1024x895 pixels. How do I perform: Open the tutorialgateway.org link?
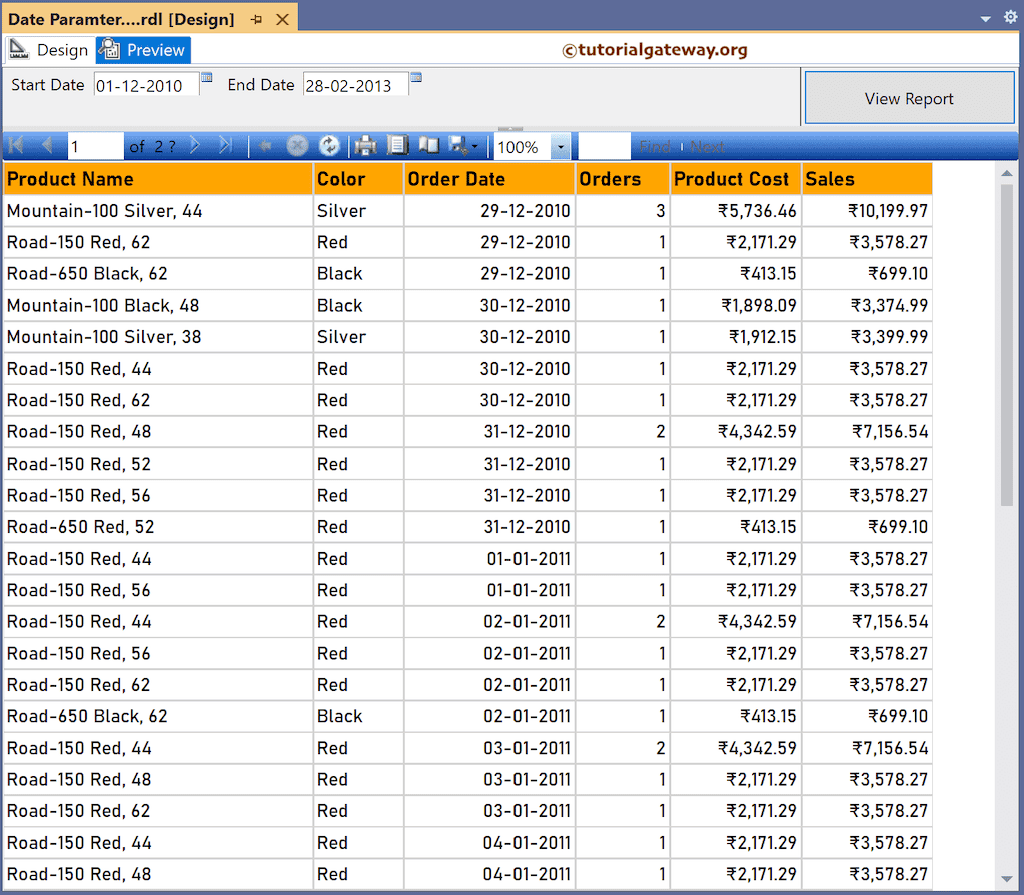coord(655,49)
